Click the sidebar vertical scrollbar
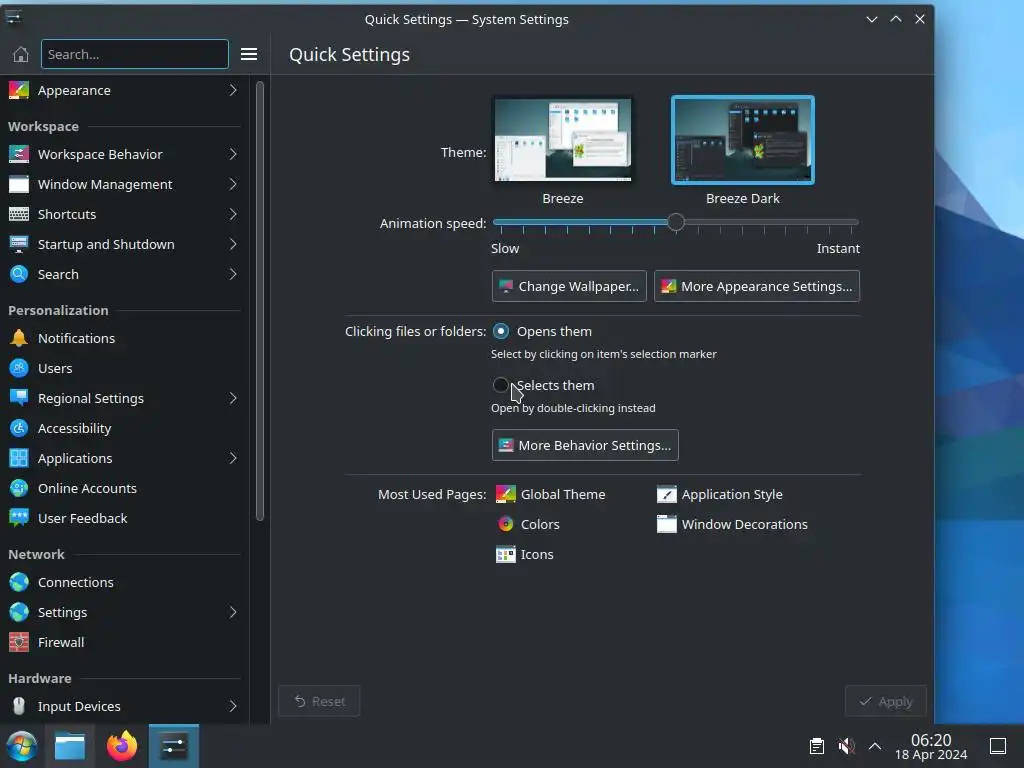The image size is (1024, 768). tap(260, 301)
